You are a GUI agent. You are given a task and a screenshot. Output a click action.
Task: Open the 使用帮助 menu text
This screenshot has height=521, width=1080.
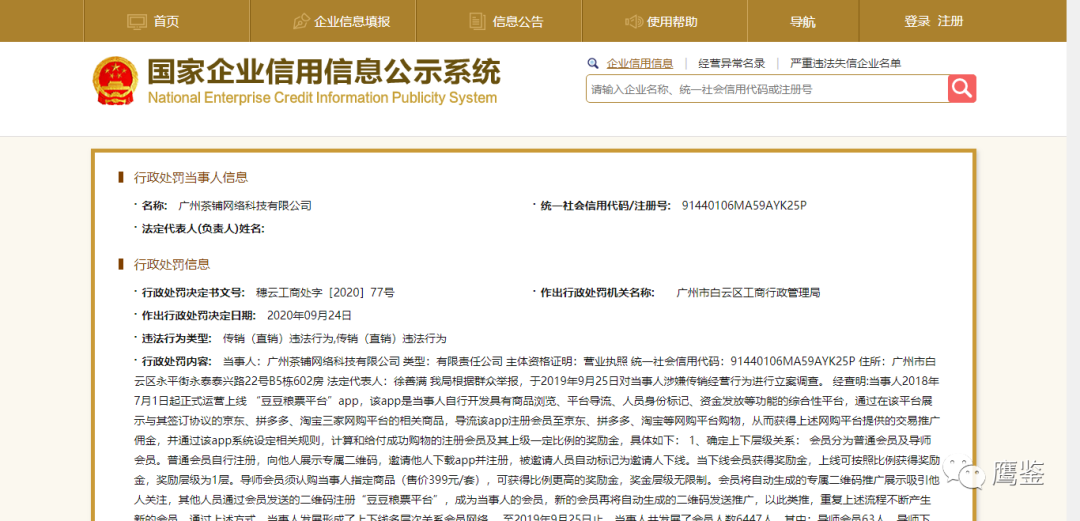(x=672, y=21)
